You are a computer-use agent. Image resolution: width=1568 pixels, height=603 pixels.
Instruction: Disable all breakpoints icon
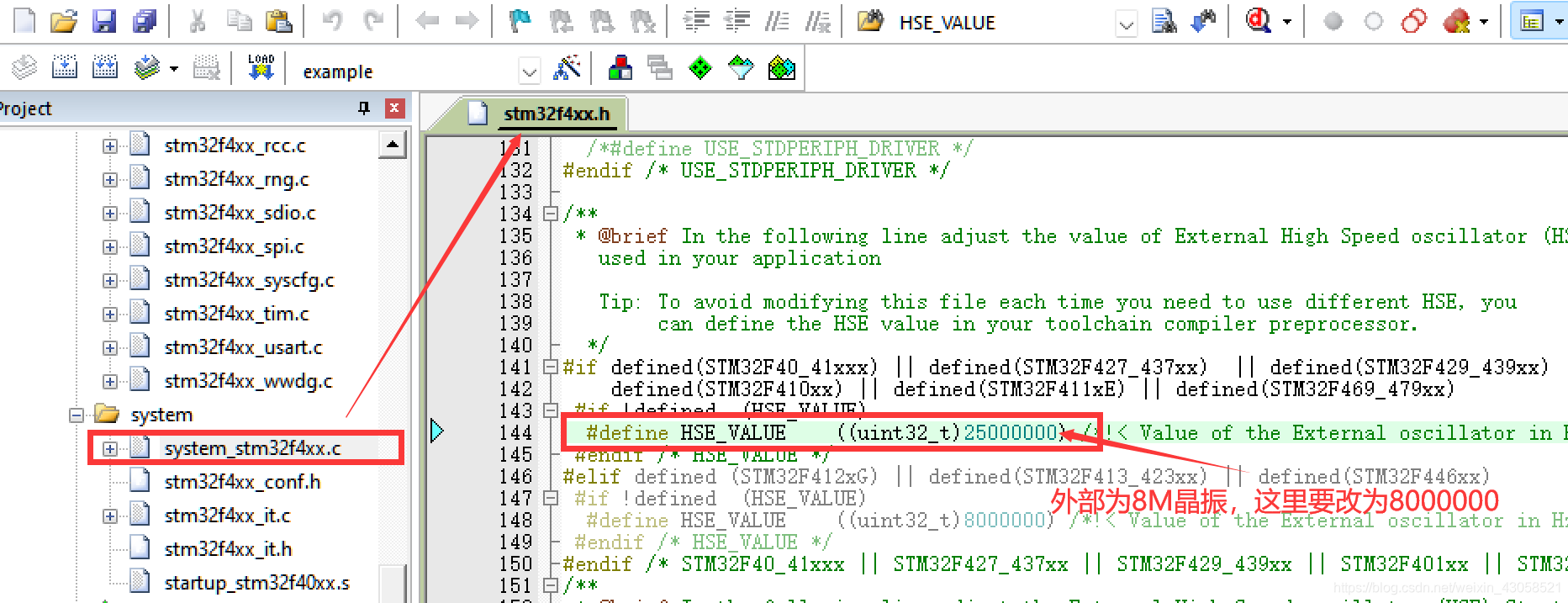(x=1414, y=21)
